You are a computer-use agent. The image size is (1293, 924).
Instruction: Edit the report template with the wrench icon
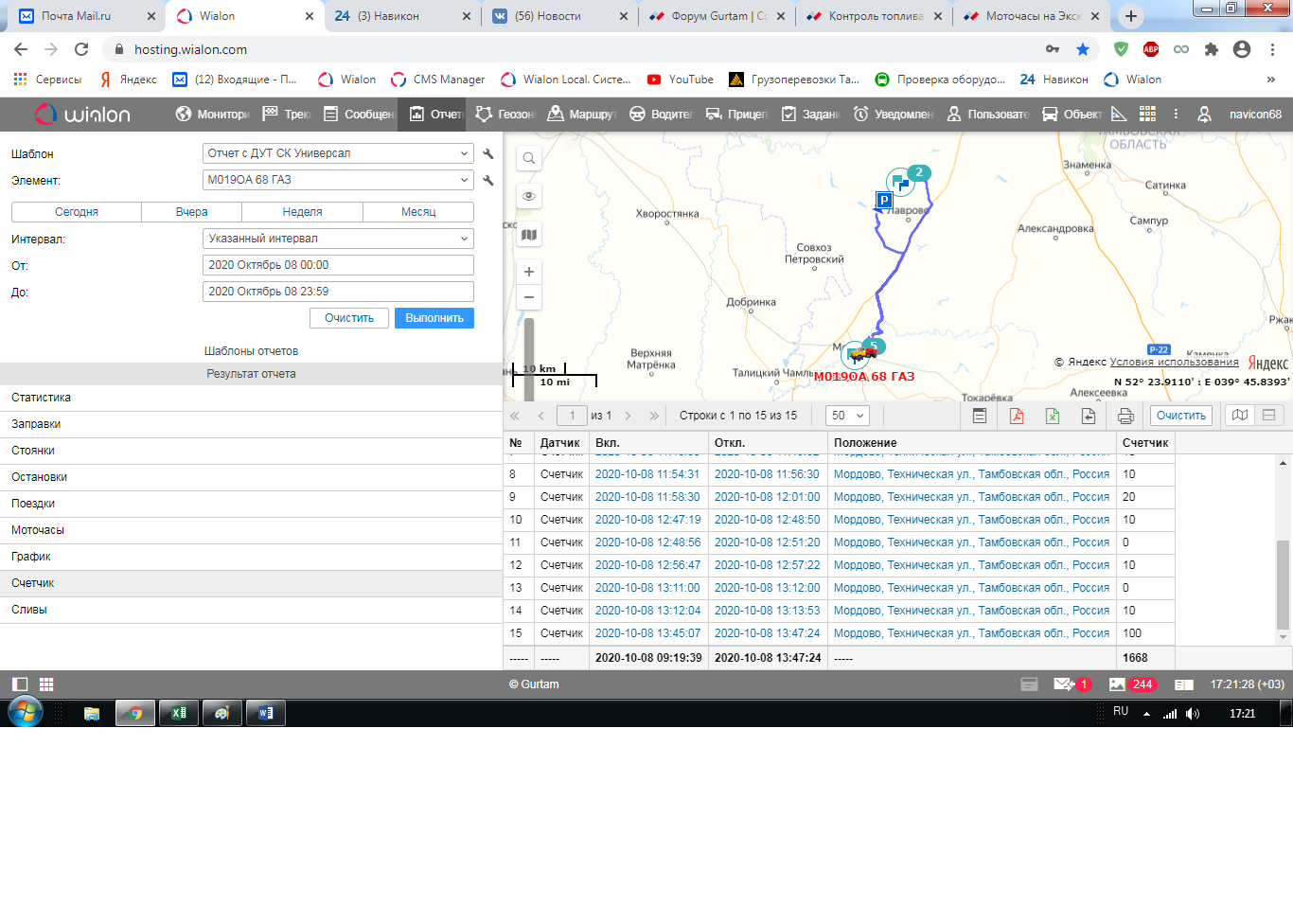point(488,153)
